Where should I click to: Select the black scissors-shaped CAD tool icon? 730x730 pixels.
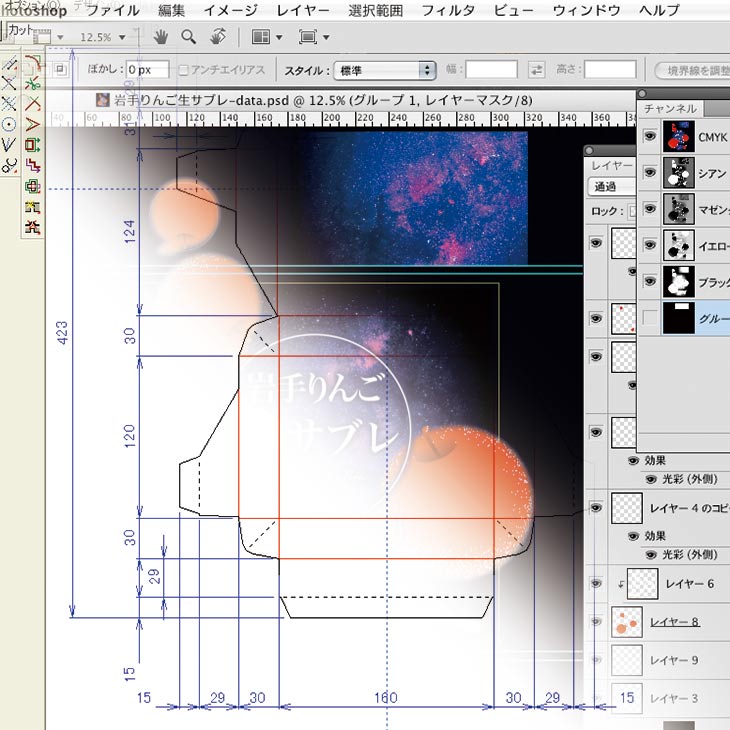(9, 165)
